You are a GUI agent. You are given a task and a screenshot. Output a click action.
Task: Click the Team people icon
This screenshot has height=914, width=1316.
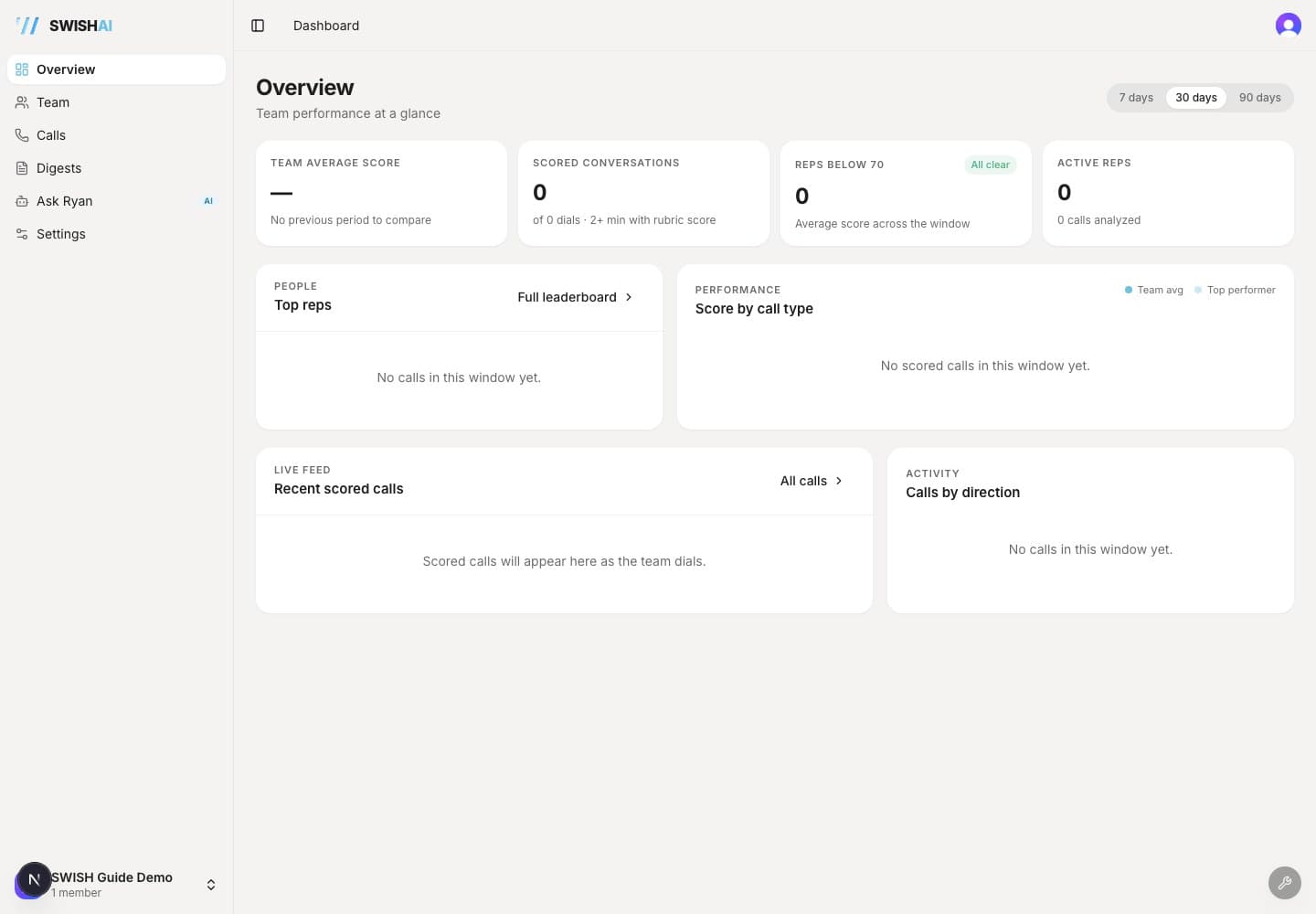(22, 102)
